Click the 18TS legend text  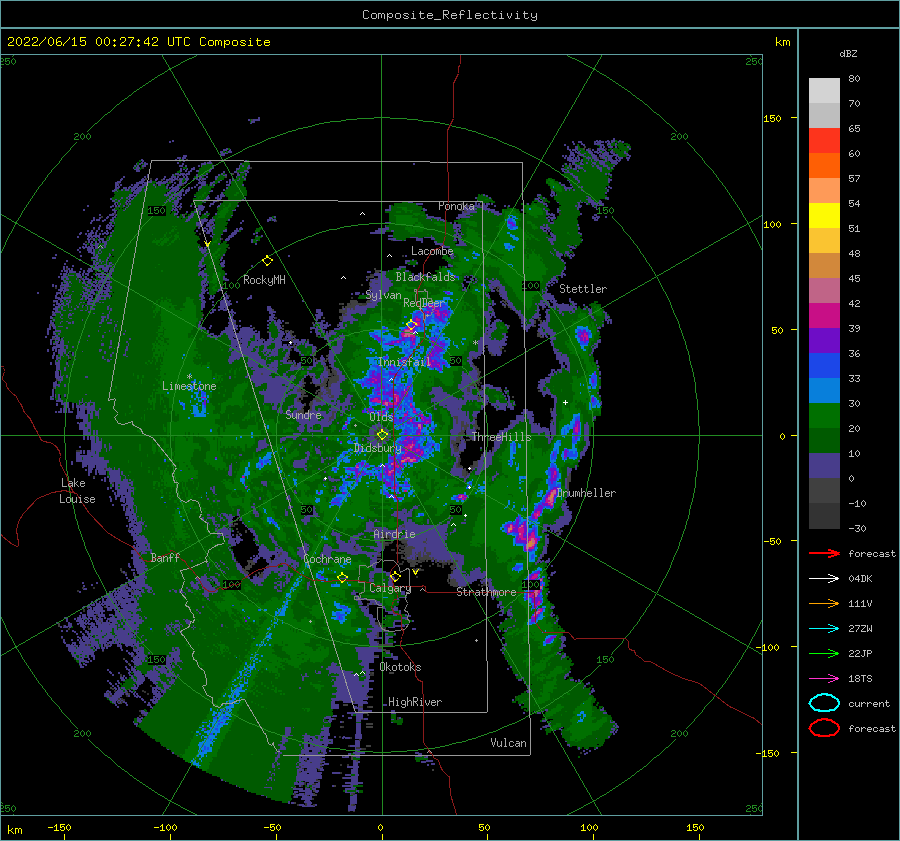[x=860, y=679]
